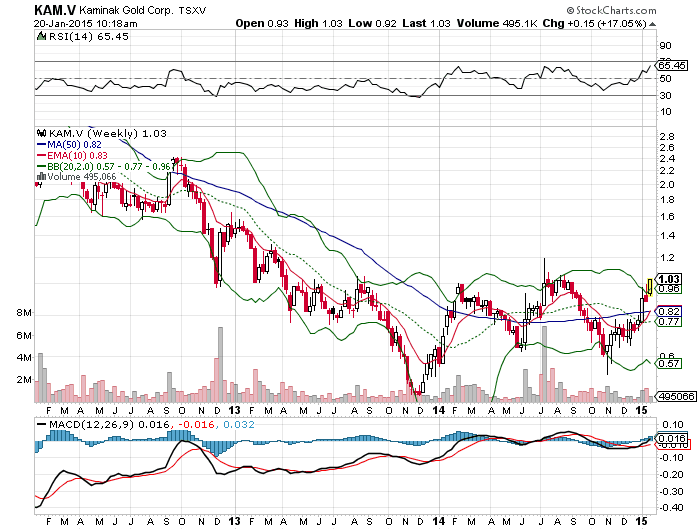
Task: Click the EMA(10) 0.83 legend entry
Action: pyautogui.click(x=77, y=156)
